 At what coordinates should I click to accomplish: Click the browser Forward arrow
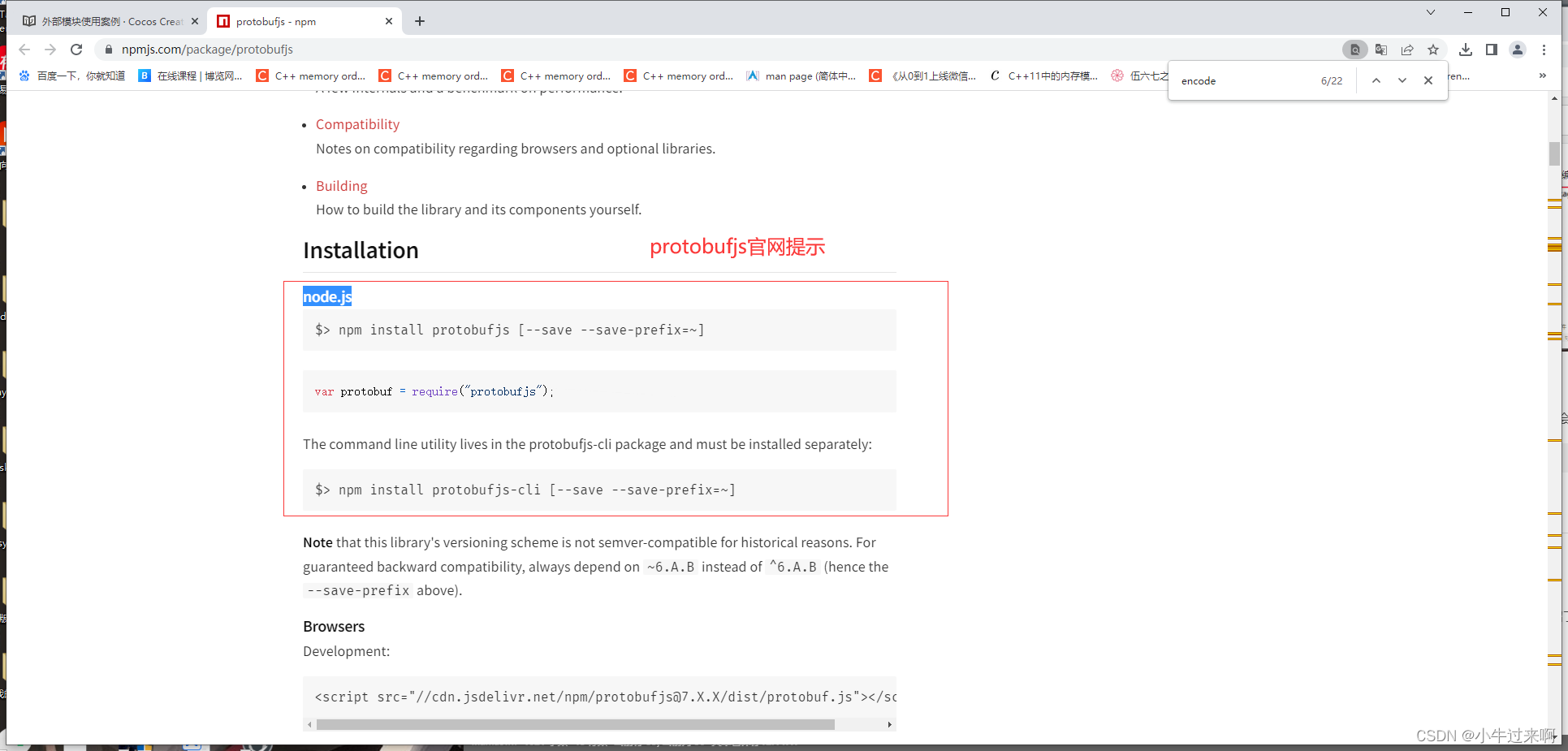(50, 50)
